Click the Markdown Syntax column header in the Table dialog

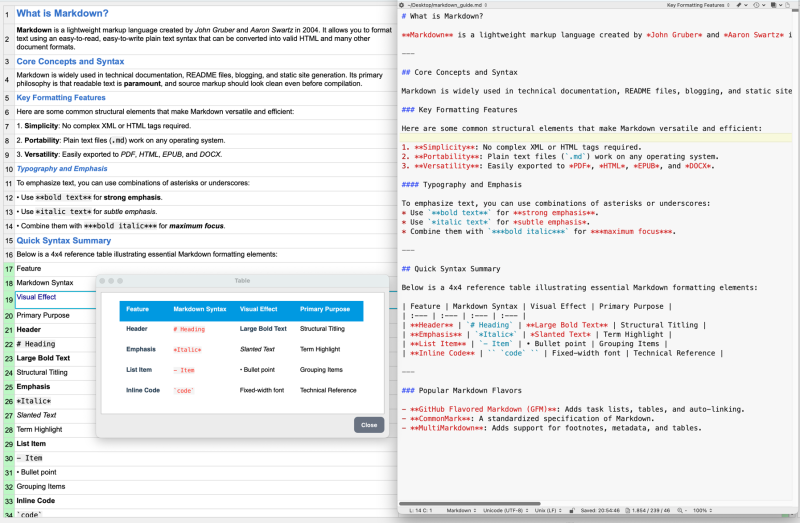[x=199, y=309]
